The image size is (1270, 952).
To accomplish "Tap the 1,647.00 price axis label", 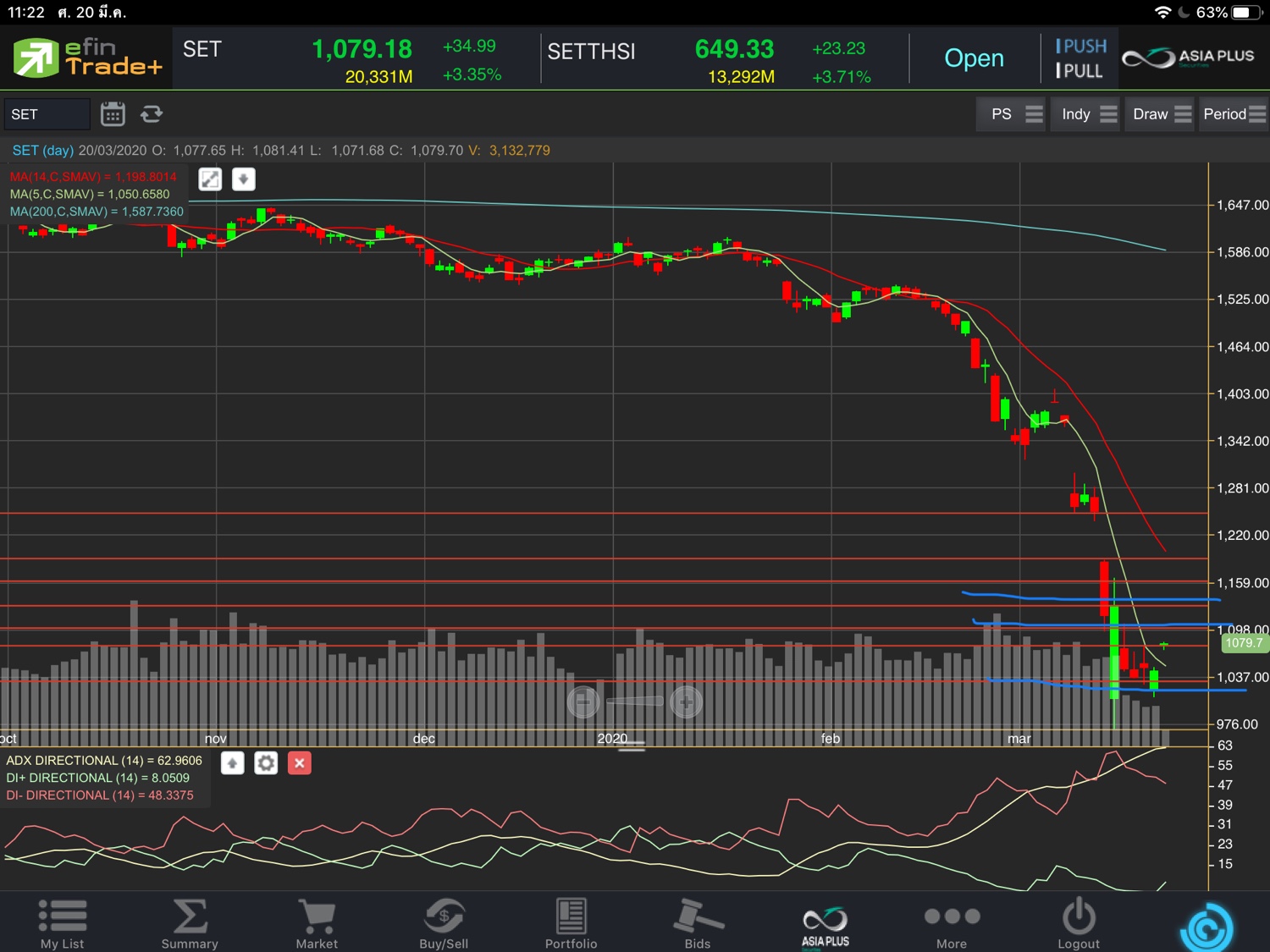I will tap(1242, 205).
